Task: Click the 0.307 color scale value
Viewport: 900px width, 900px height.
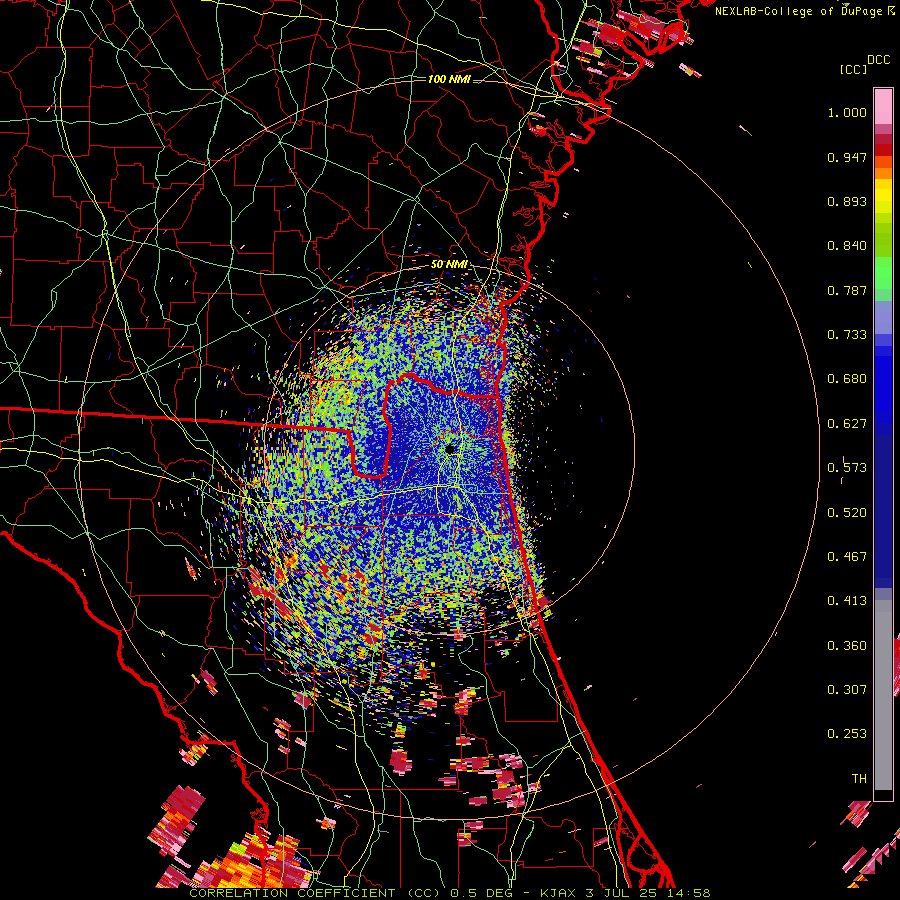Action: 847,690
